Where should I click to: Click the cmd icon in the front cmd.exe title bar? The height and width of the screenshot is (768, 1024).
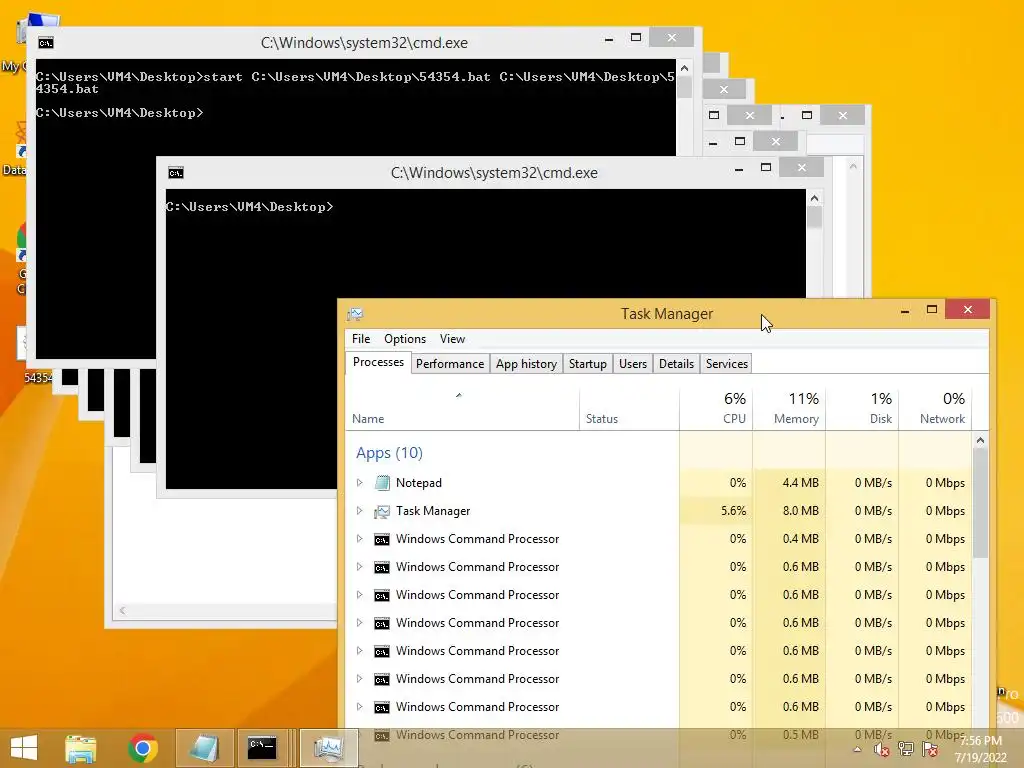click(176, 173)
